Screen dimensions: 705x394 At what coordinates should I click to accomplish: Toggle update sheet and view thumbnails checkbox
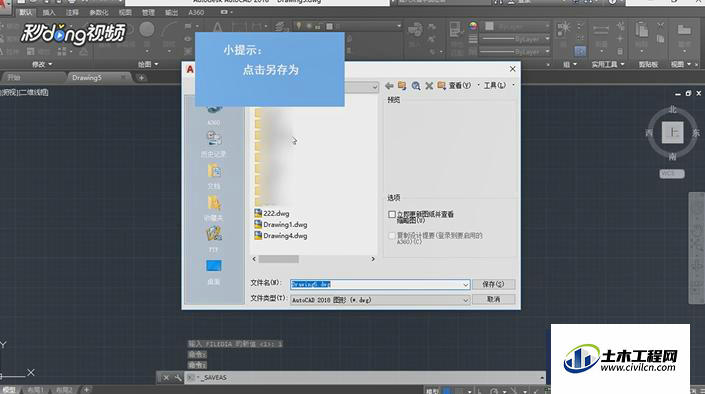click(392, 215)
